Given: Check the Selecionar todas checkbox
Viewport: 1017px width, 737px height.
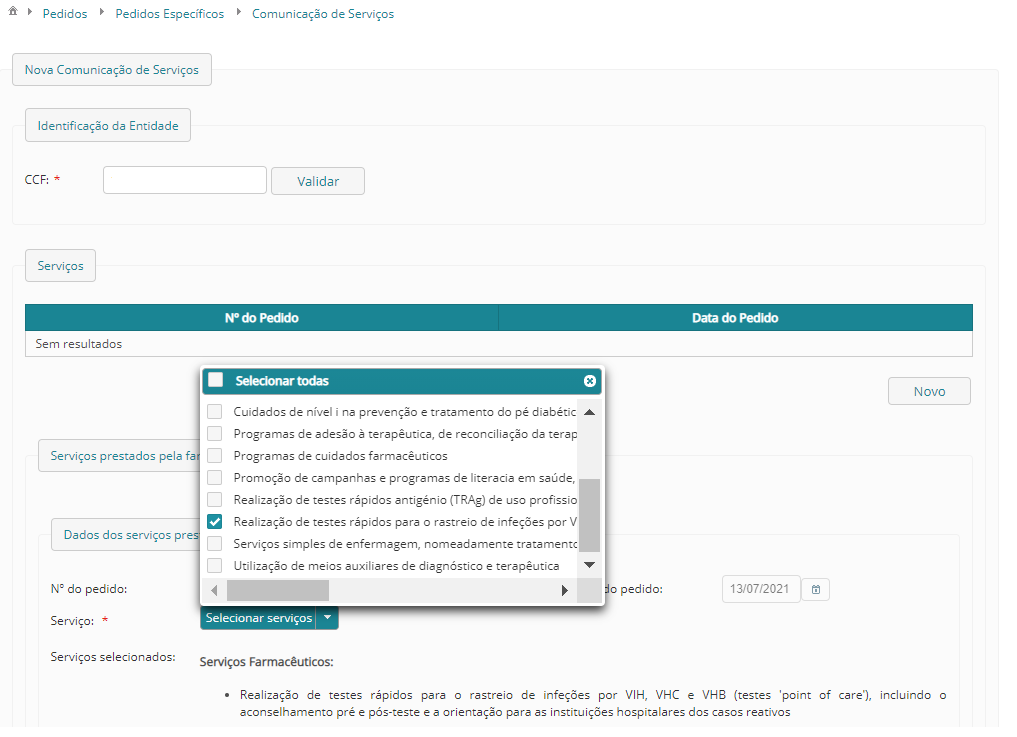Looking at the screenshot, I should (x=216, y=380).
